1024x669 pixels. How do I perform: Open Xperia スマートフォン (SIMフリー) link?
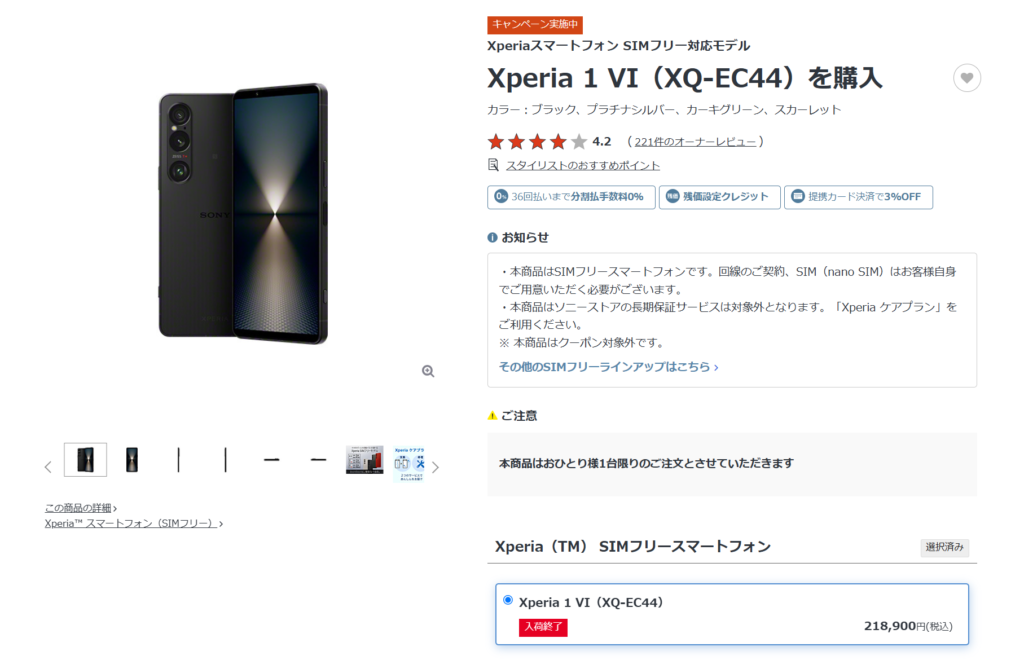133,523
